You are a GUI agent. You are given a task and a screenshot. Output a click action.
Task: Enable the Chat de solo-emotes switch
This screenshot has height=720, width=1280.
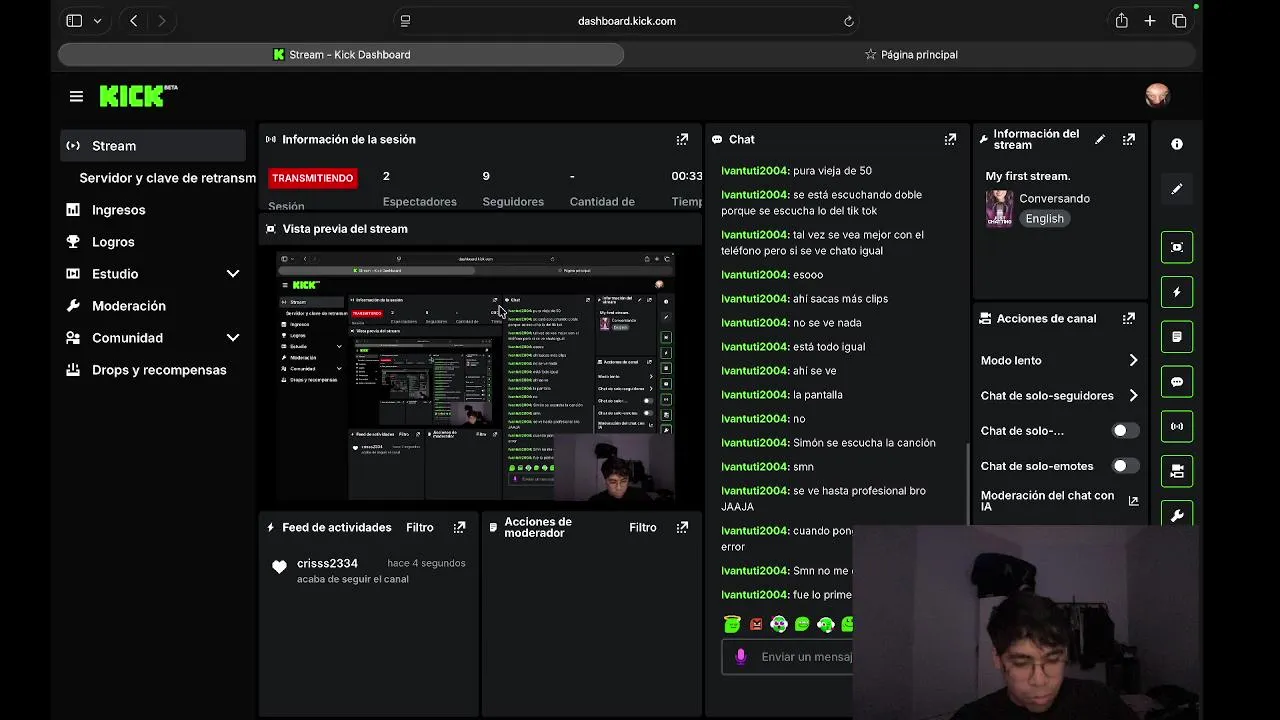(x=1126, y=466)
